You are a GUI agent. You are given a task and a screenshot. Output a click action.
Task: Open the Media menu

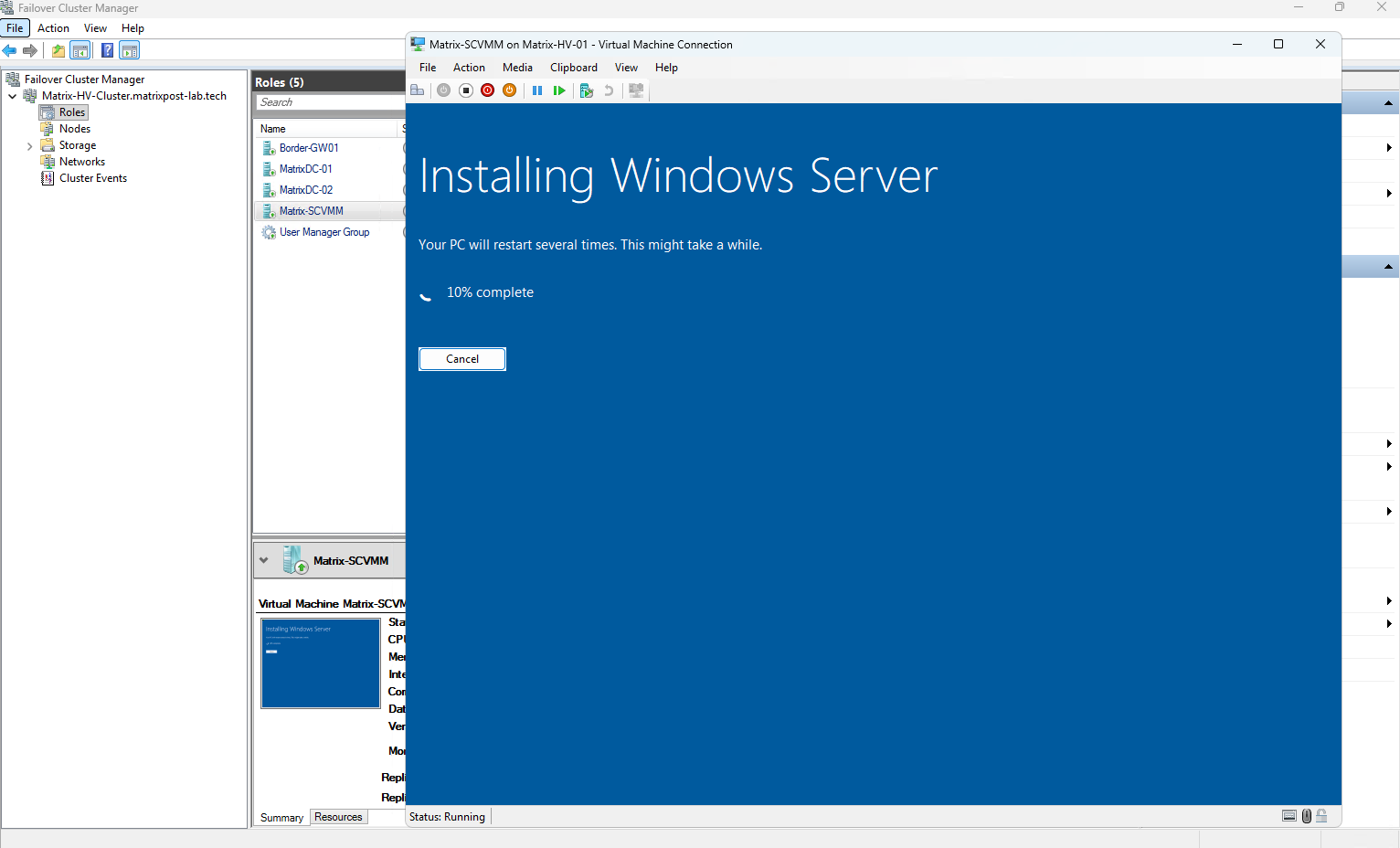pyautogui.click(x=517, y=68)
